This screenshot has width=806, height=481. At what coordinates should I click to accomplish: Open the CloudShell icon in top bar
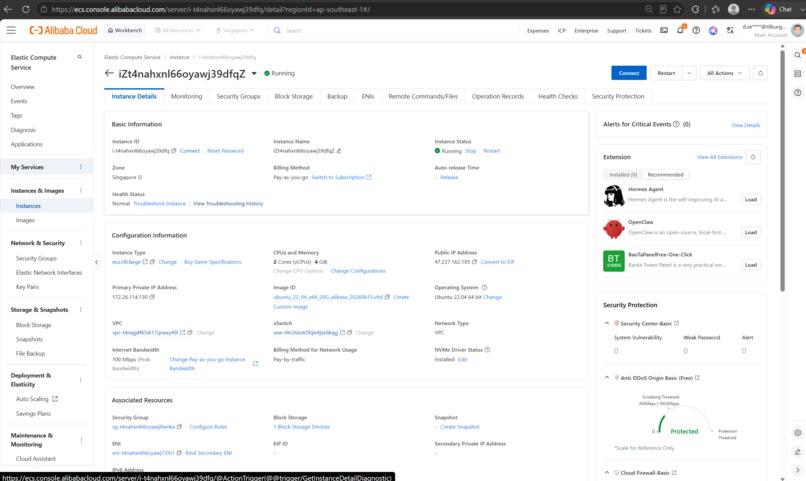[x=664, y=30]
